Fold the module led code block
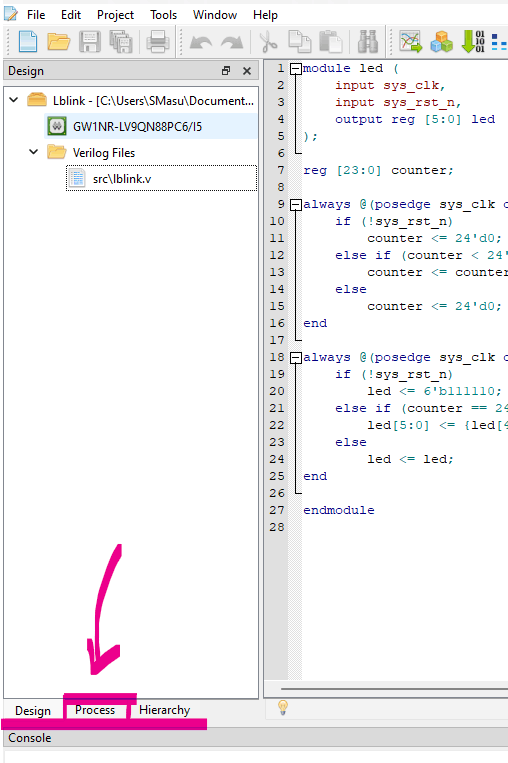Screen dimensions: 508x763 [x=295, y=69]
